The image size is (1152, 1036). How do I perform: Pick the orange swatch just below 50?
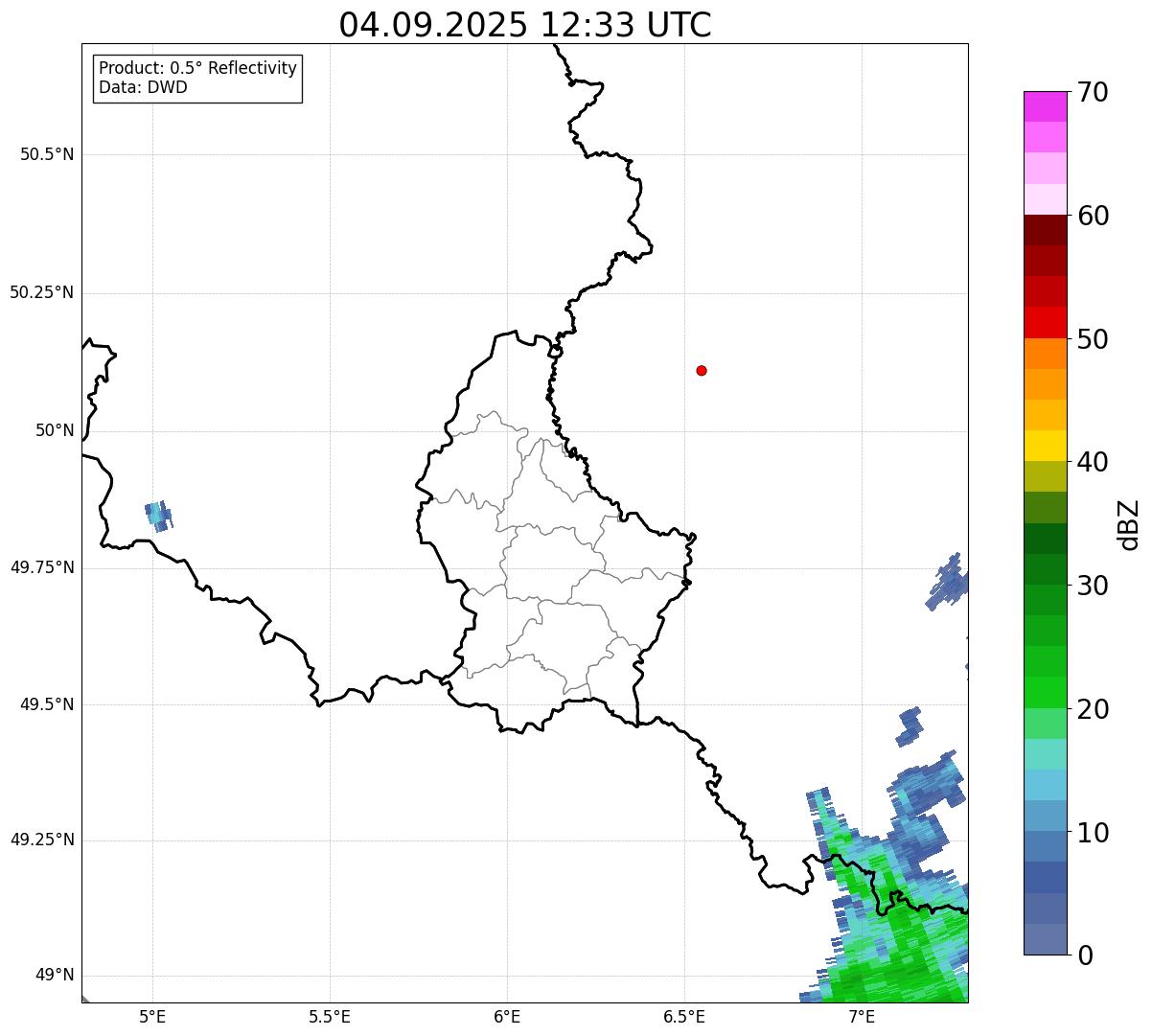pos(1045,354)
